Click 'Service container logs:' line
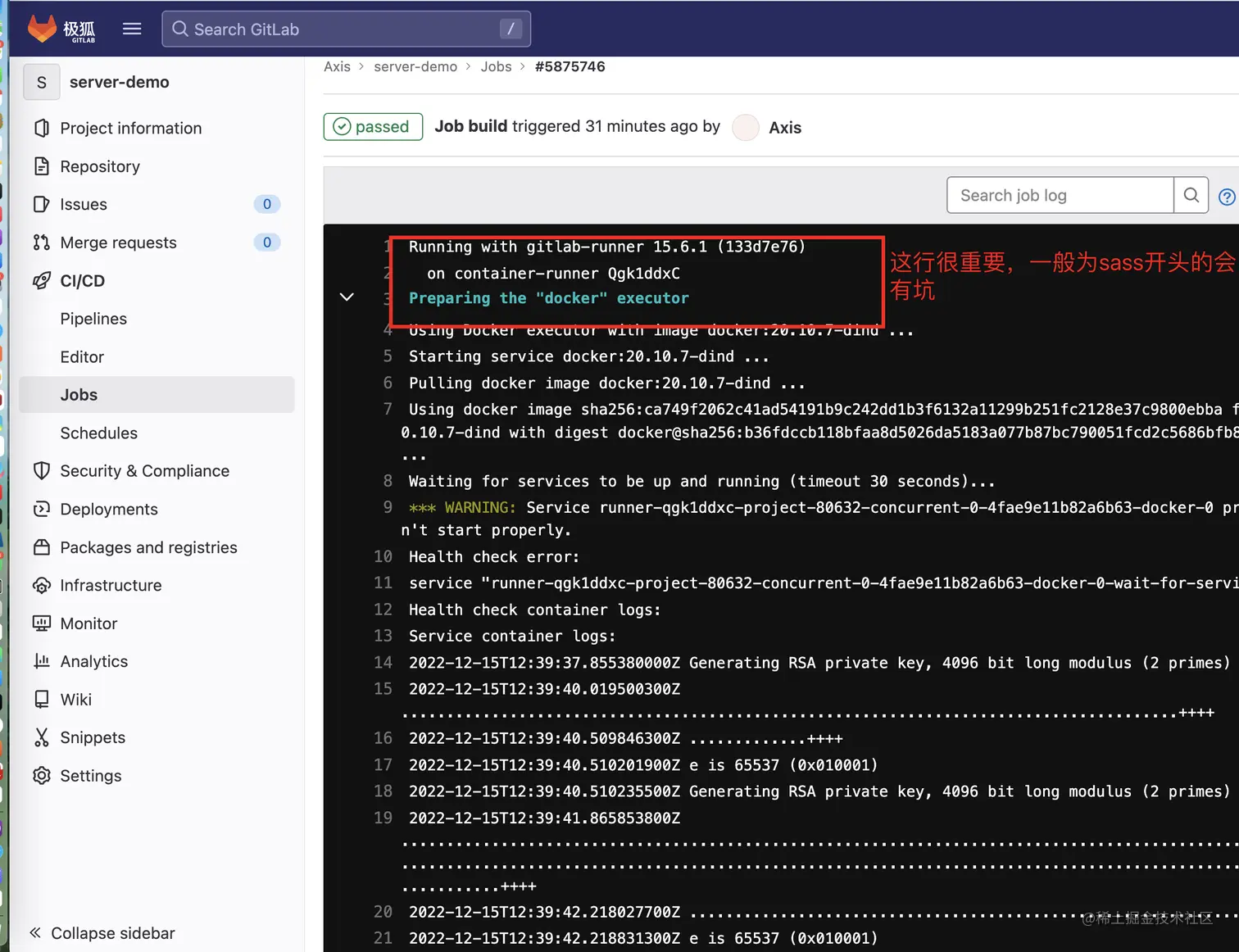The width and height of the screenshot is (1239, 952). coord(512,636)
